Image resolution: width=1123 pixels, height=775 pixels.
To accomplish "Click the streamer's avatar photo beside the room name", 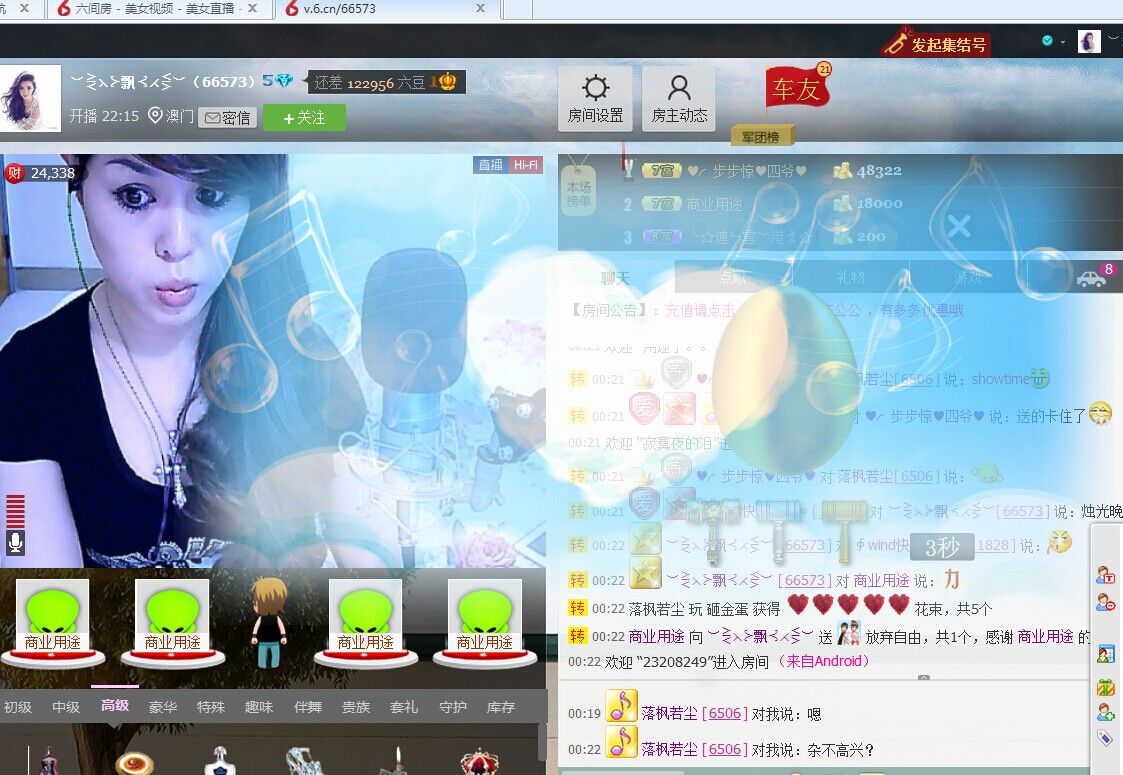I will [x=30, y=98].
